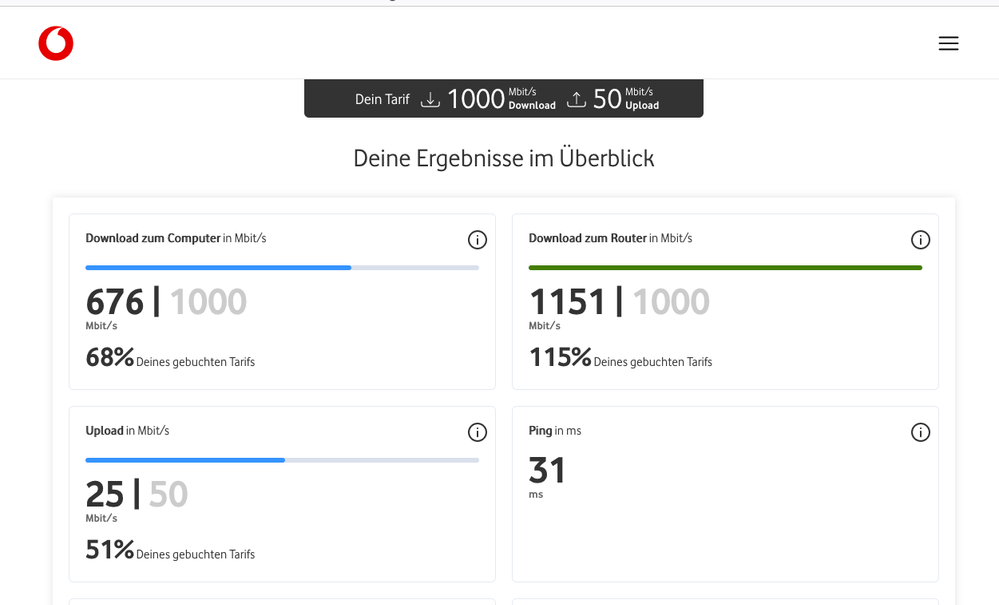Click the 115% Deines gebuchten Tarifs text
Image resolution: width=999 pixels, height=605 pixels.
tap(620, 359)
